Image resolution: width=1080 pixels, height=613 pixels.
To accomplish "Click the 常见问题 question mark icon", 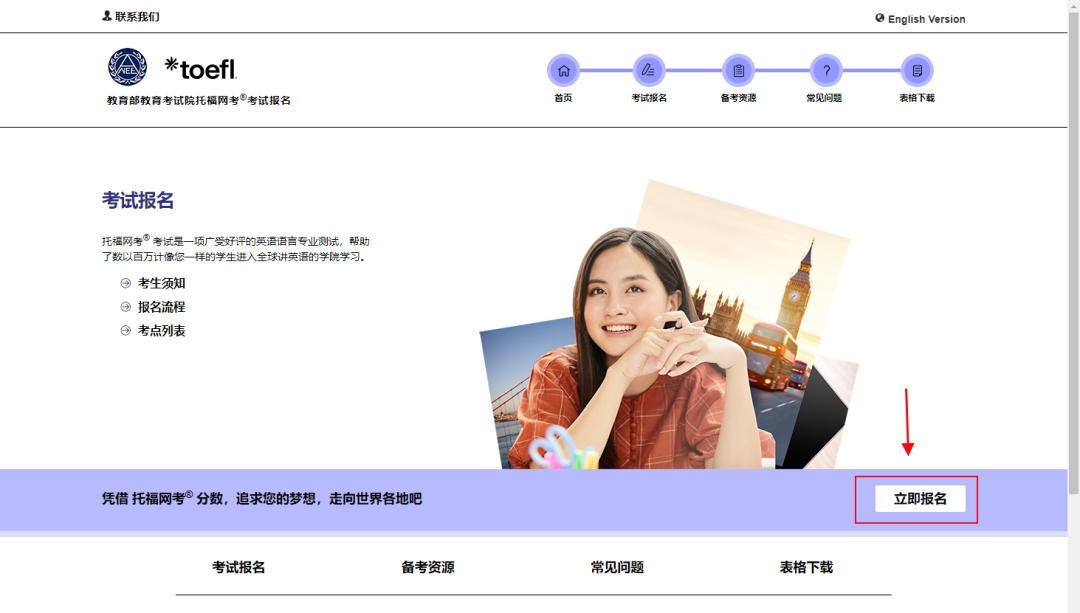I will pyautogui.click(x=826, y=71).
